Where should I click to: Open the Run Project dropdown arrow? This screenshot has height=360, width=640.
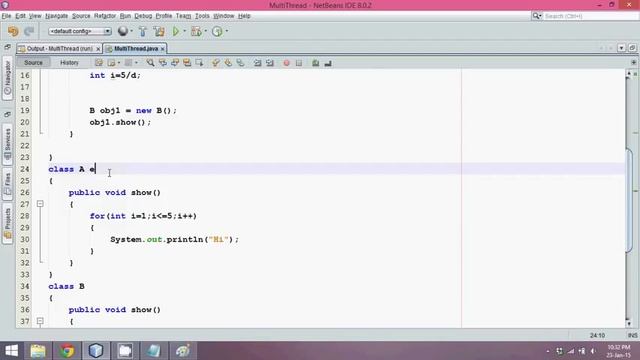click(184, 31)
